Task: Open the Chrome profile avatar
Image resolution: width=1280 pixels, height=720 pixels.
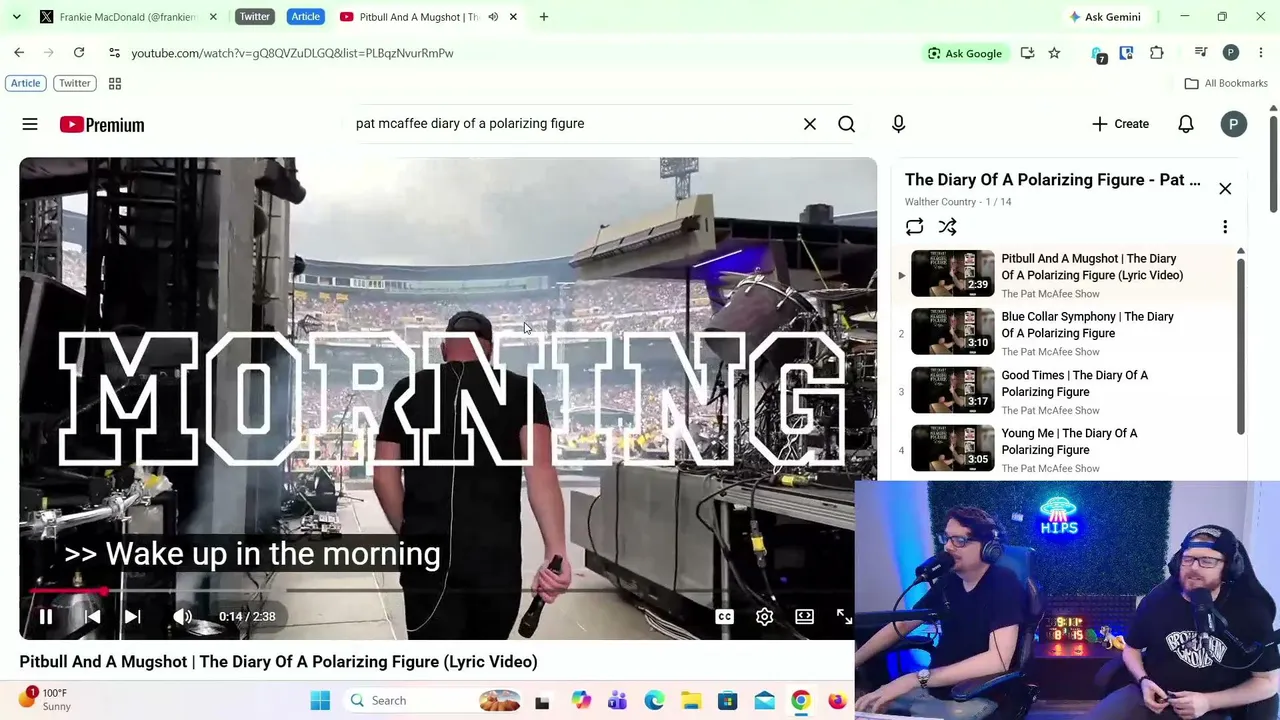Action: coord(1231,53)
